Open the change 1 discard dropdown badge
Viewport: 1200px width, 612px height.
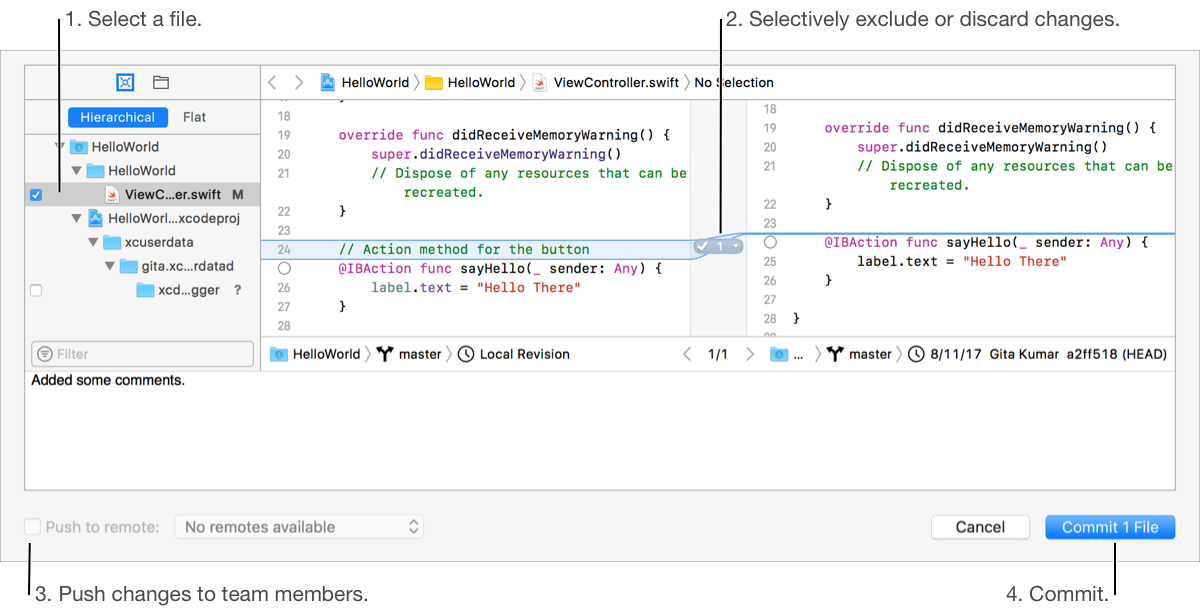coord(720,246)
